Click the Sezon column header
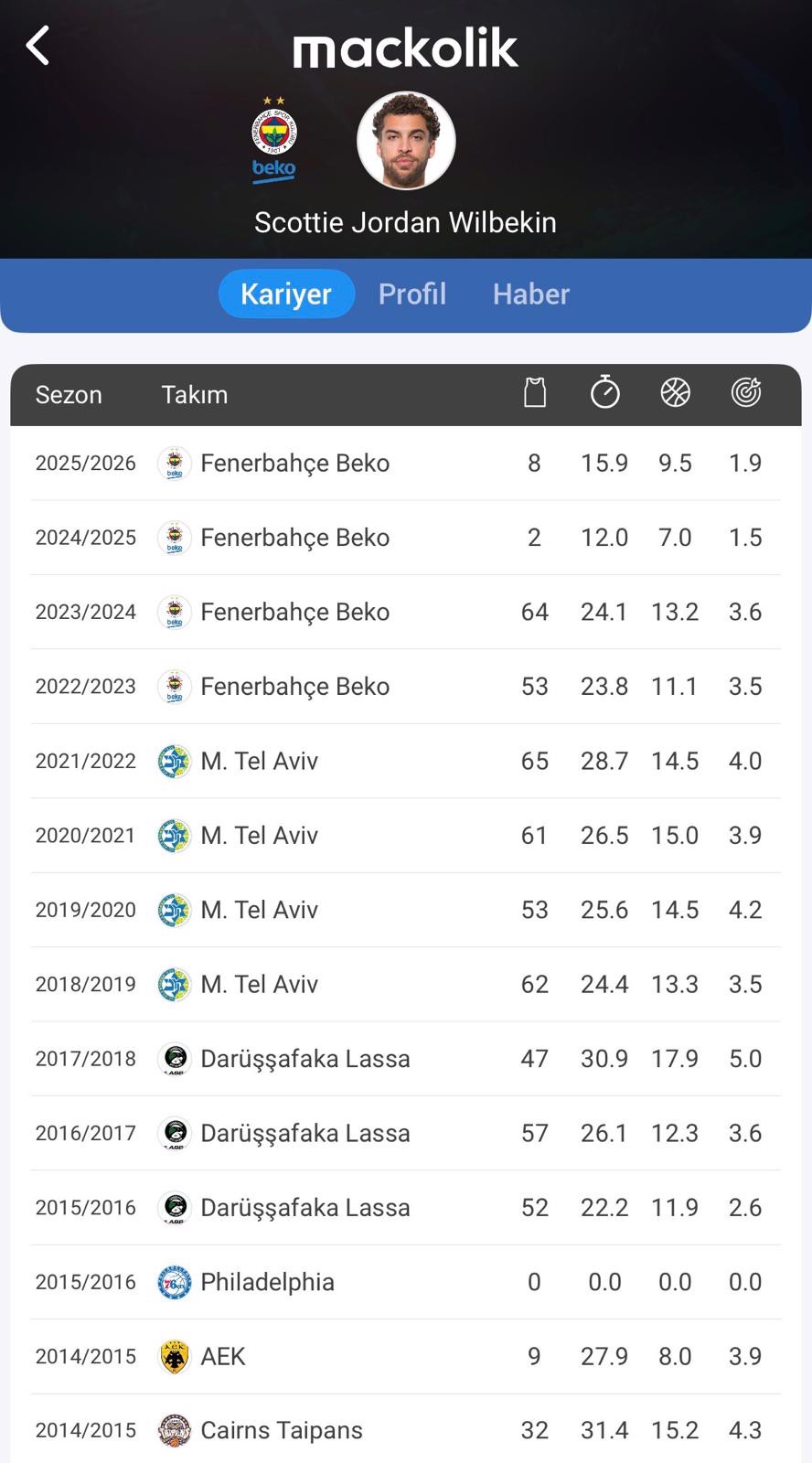This screenshot has width=812, height=1463. [69, 395]
